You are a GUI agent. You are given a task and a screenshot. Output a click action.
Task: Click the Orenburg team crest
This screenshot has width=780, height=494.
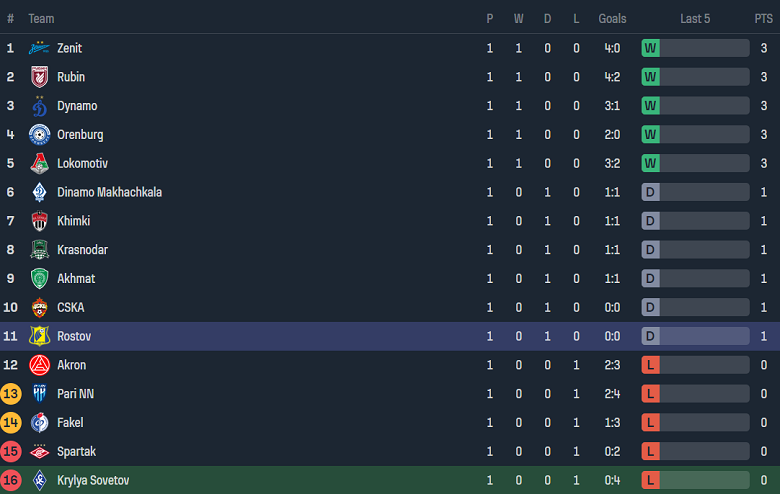click(x=40, y=135)
